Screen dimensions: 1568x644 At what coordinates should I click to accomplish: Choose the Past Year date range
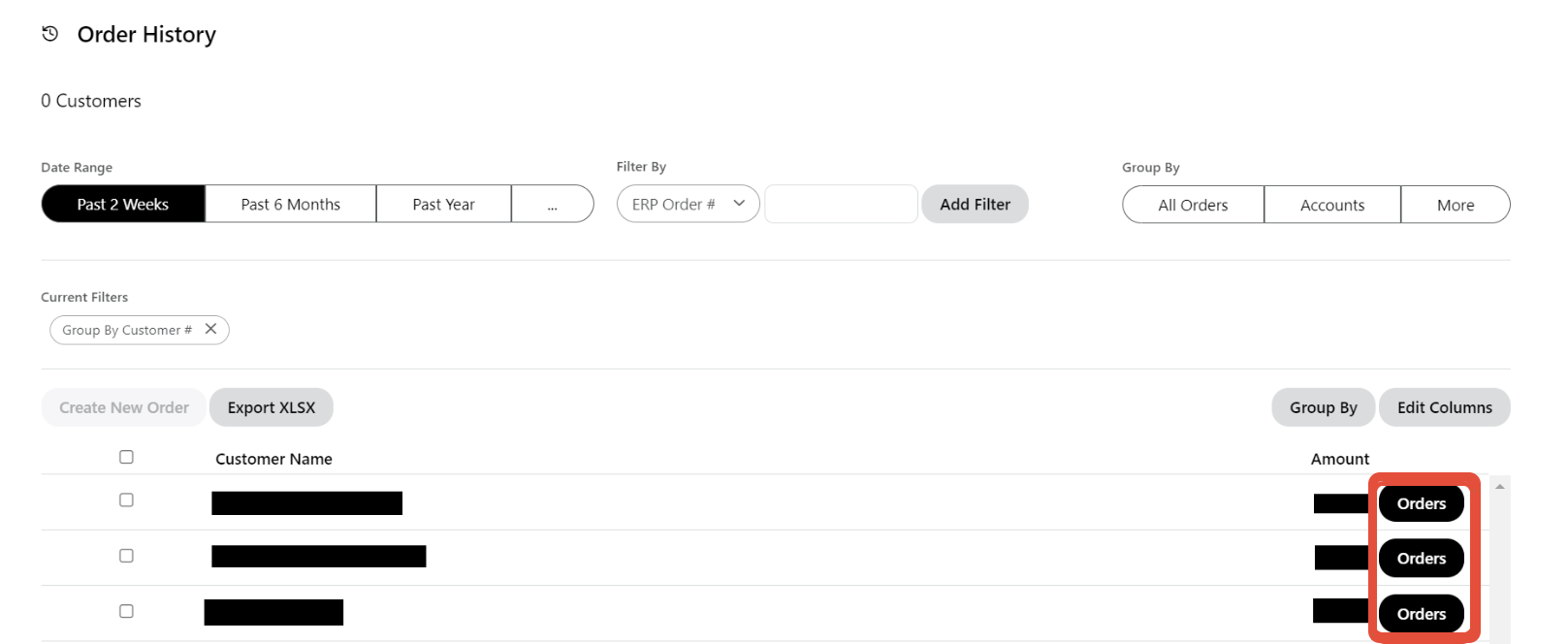click(443, 204)
